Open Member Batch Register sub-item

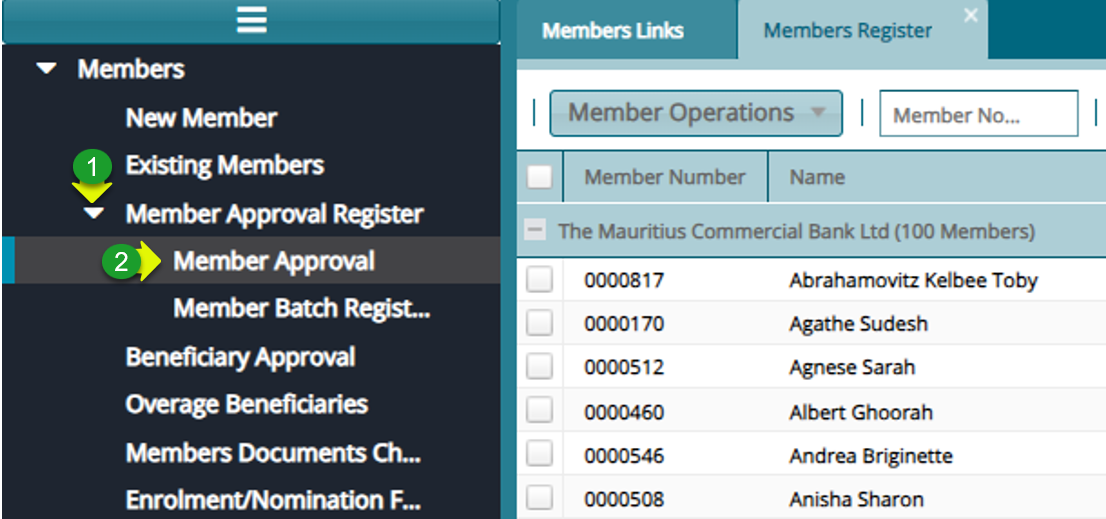[x=302, y=310]
